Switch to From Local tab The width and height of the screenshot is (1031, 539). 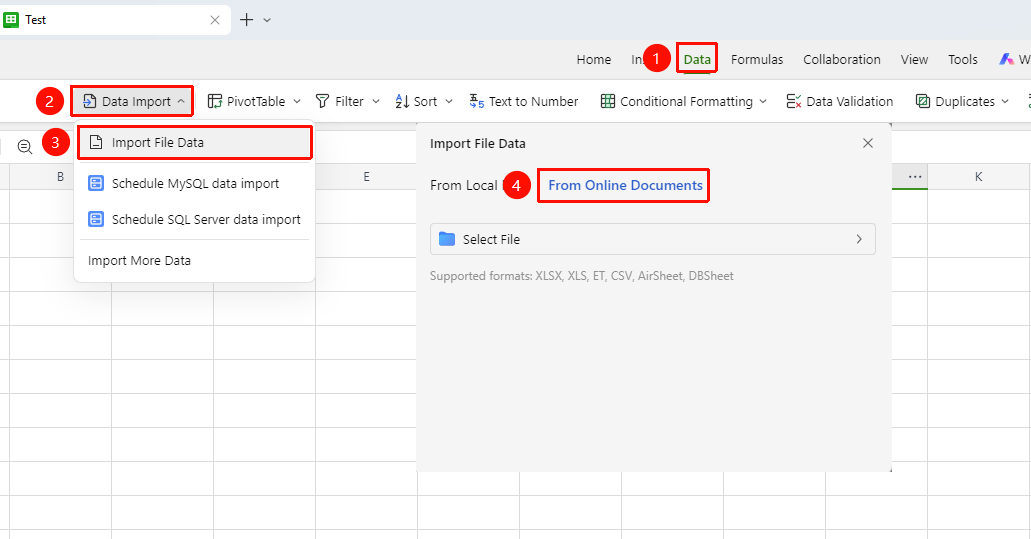(x=464, y=185)
